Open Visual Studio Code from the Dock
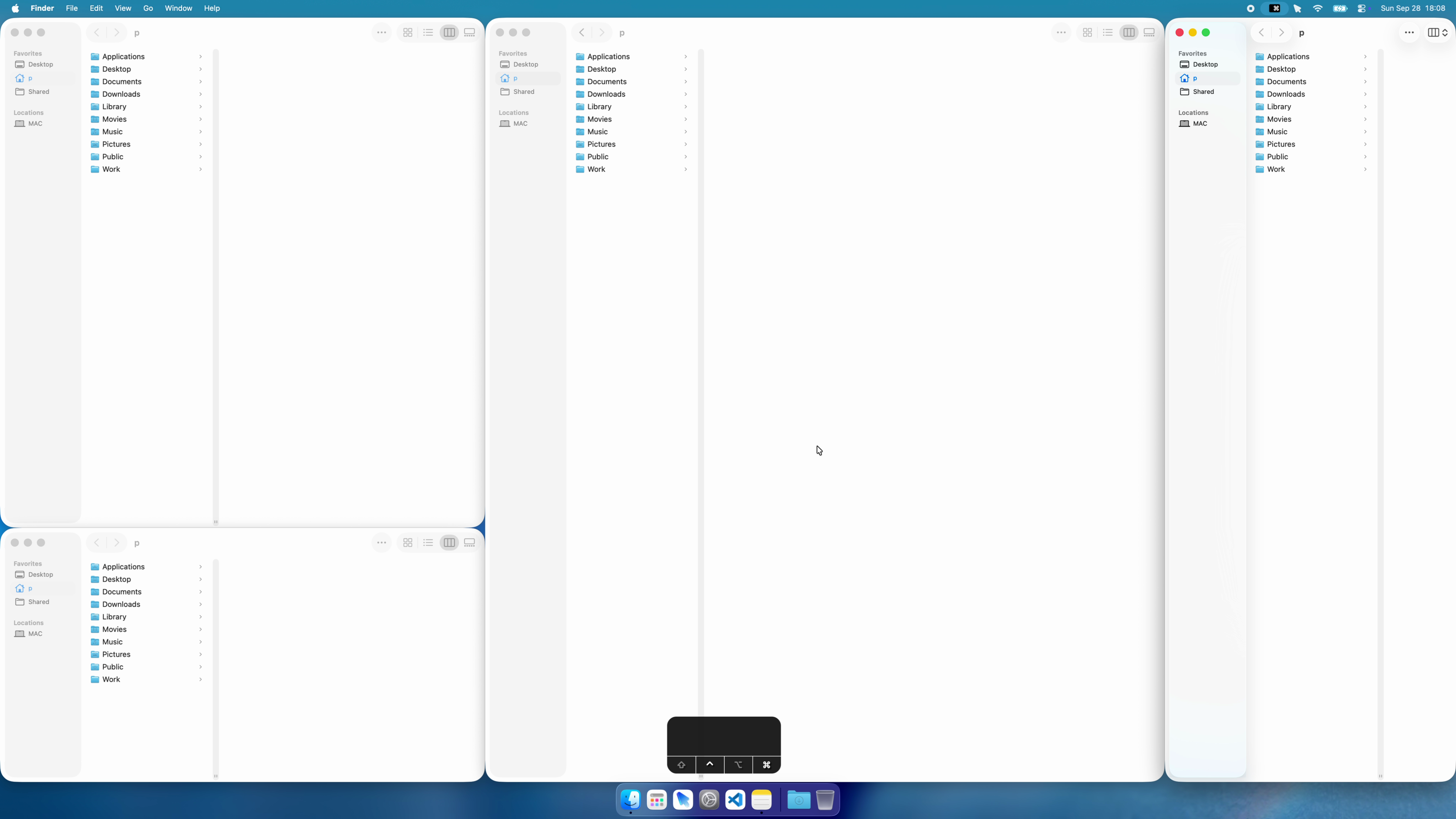Screen dimensions: 1456x819 [735, 800]
